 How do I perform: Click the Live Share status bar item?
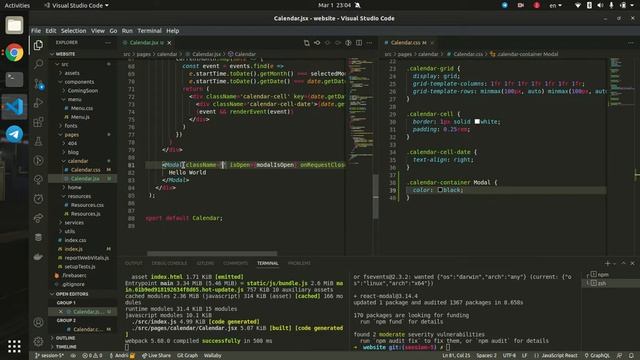pos(156,356)
